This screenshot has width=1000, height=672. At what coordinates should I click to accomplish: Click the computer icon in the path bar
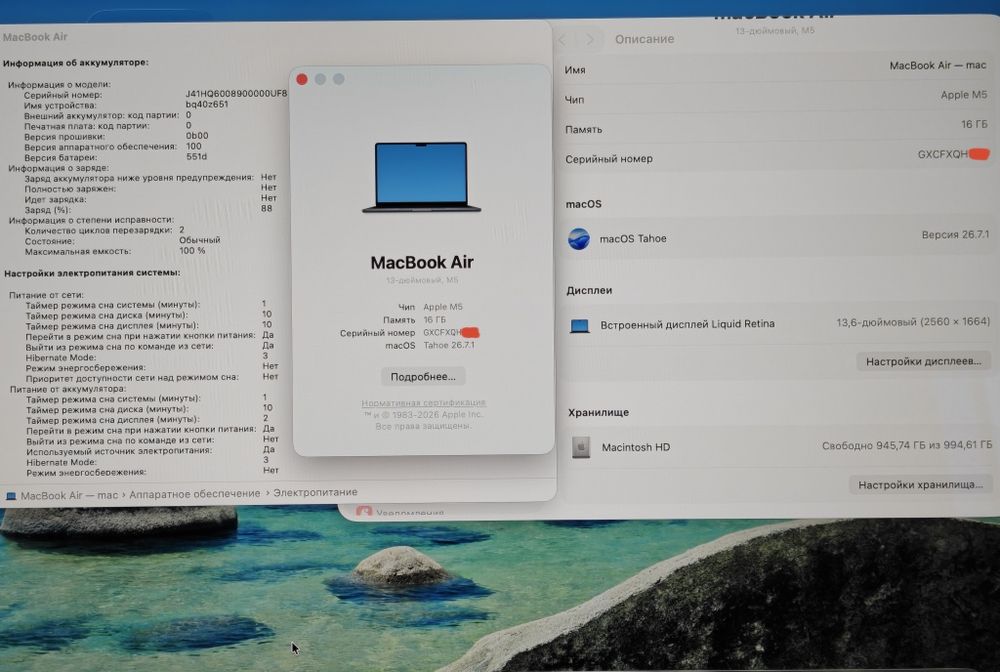11,496
